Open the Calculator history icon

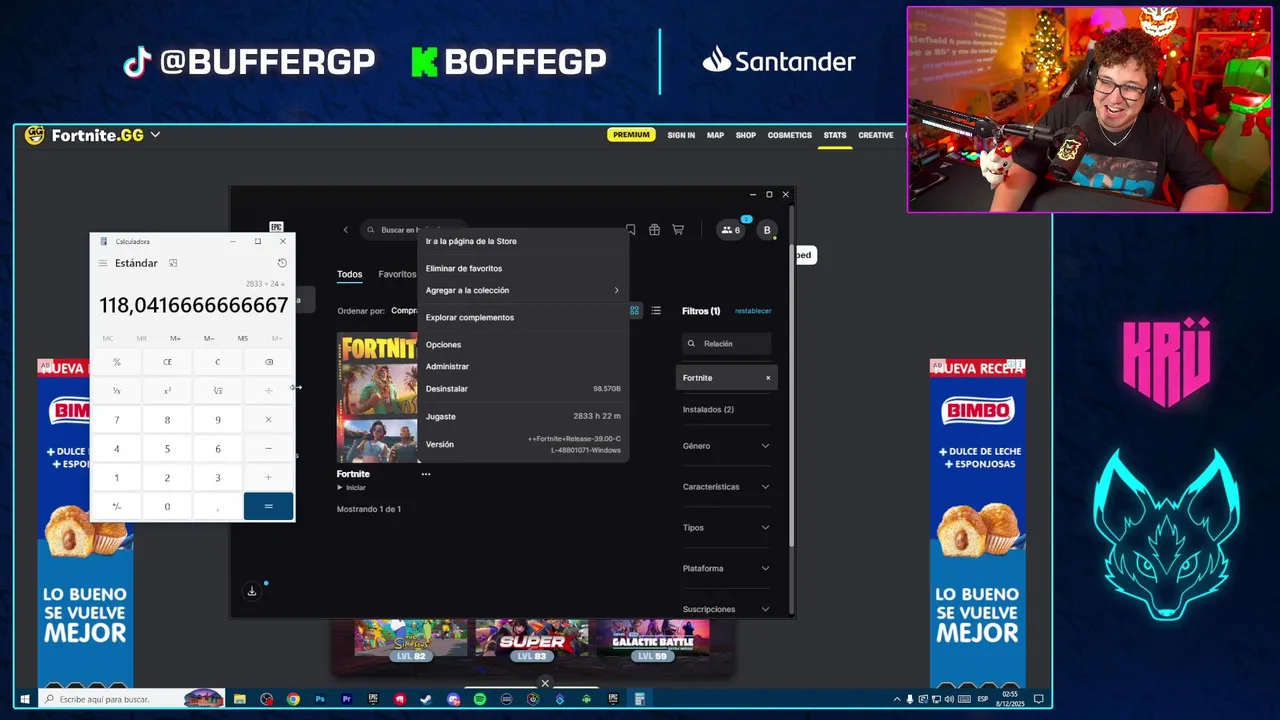[x=282, y=263]
